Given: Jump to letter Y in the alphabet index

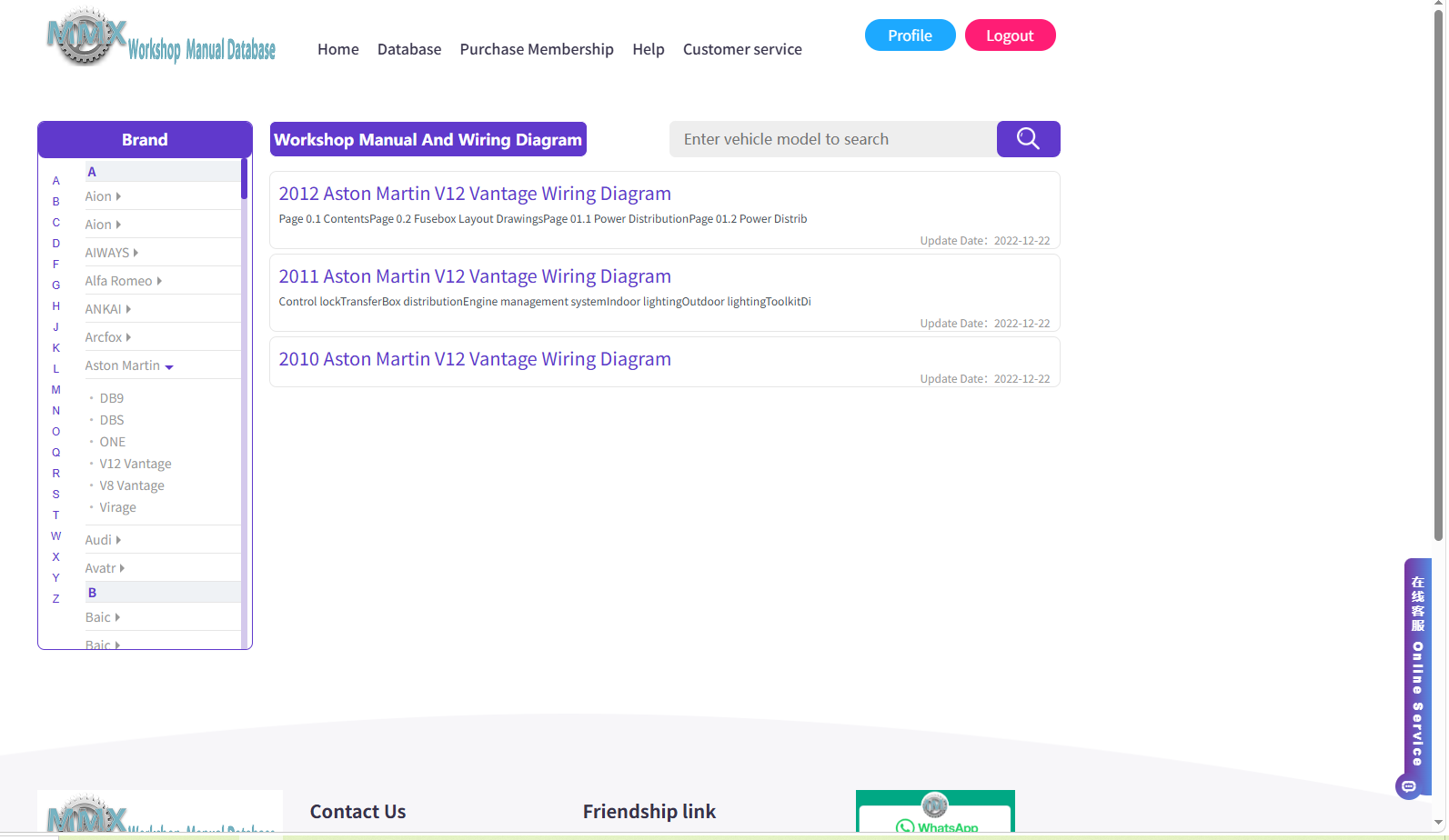Looking at the screenshot, I should [x=55, y=578].
